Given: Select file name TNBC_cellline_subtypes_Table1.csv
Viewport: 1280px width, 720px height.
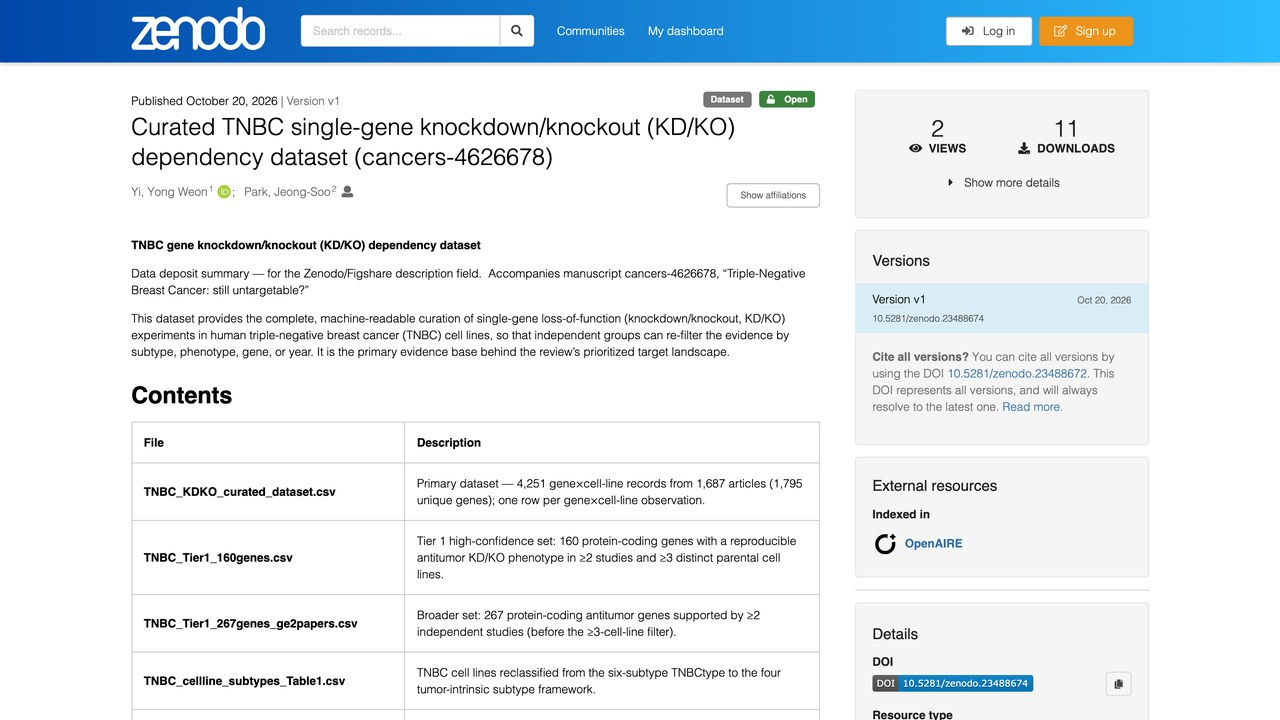Looking at the screenshot, I should click(x=245, y=681).
